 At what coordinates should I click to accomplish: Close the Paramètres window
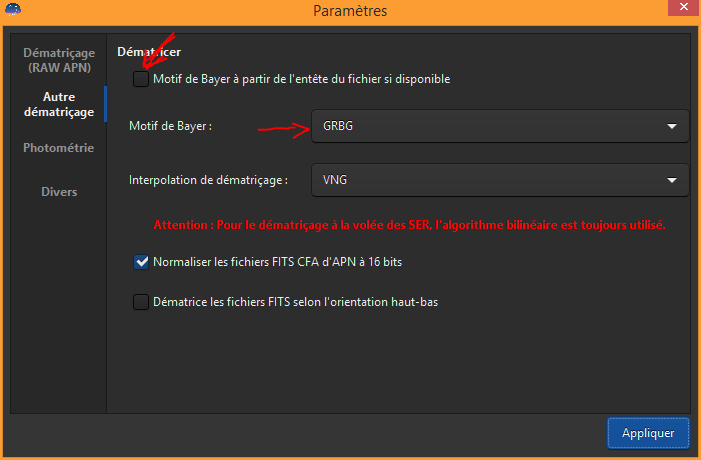(x=684, y=7)
